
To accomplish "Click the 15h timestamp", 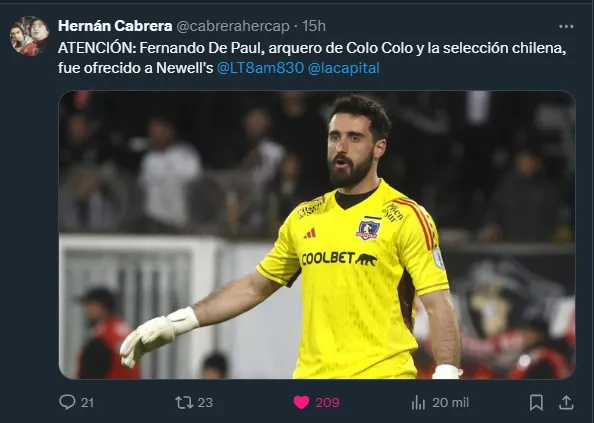I will click(314, 26).
